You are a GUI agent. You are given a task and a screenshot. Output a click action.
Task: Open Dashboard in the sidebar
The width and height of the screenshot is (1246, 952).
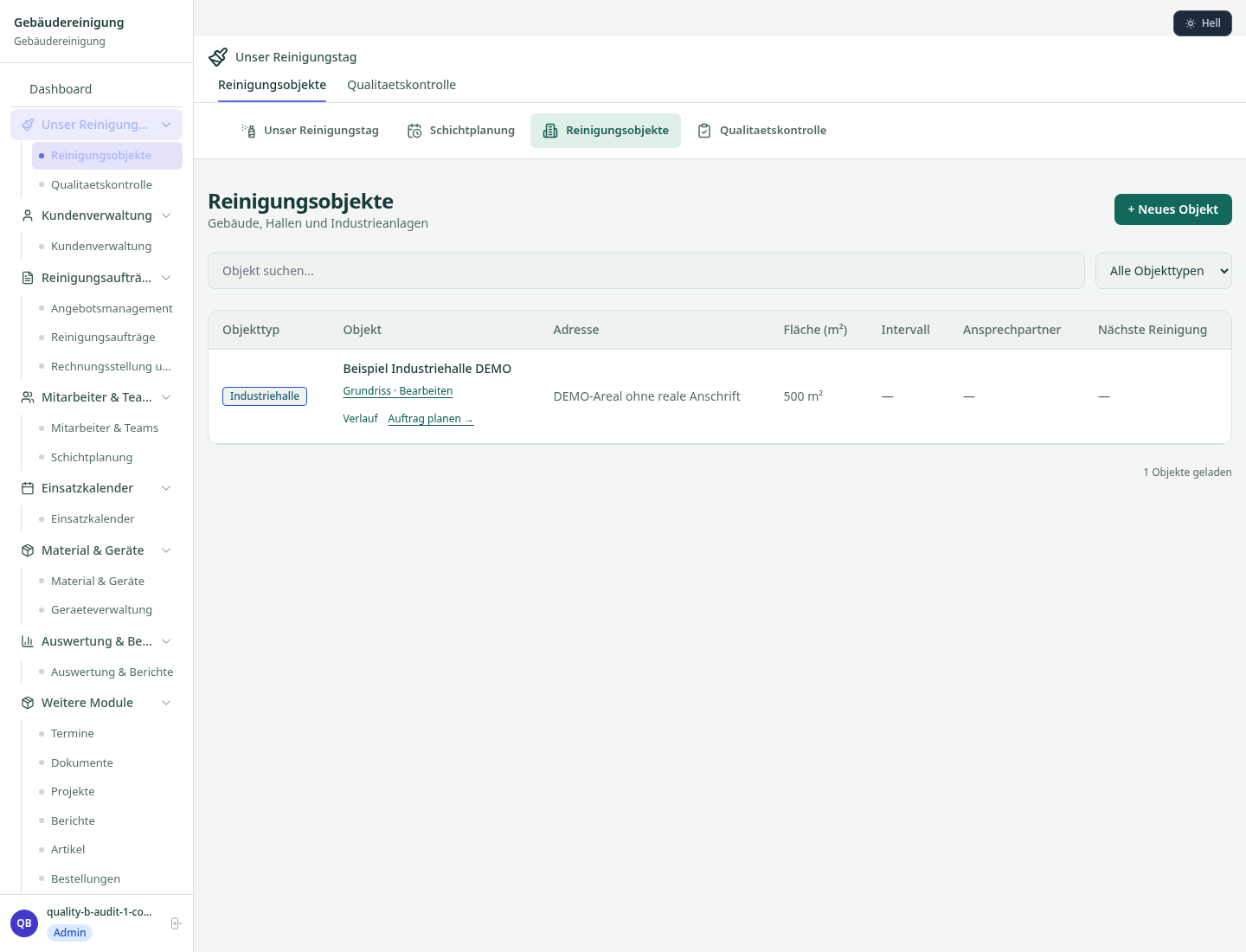coord(97,89)
